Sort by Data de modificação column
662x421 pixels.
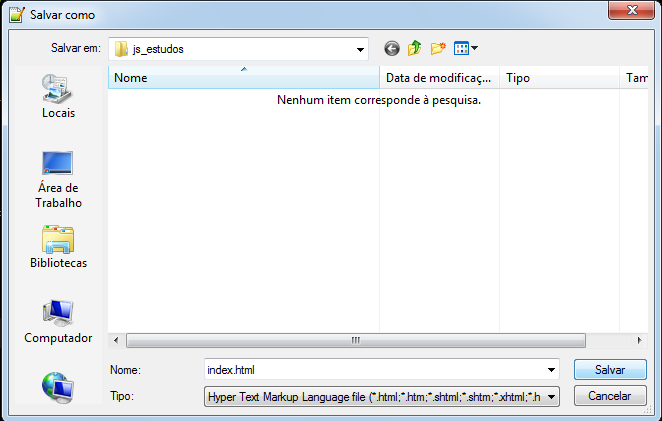click(x=438, y=77)
